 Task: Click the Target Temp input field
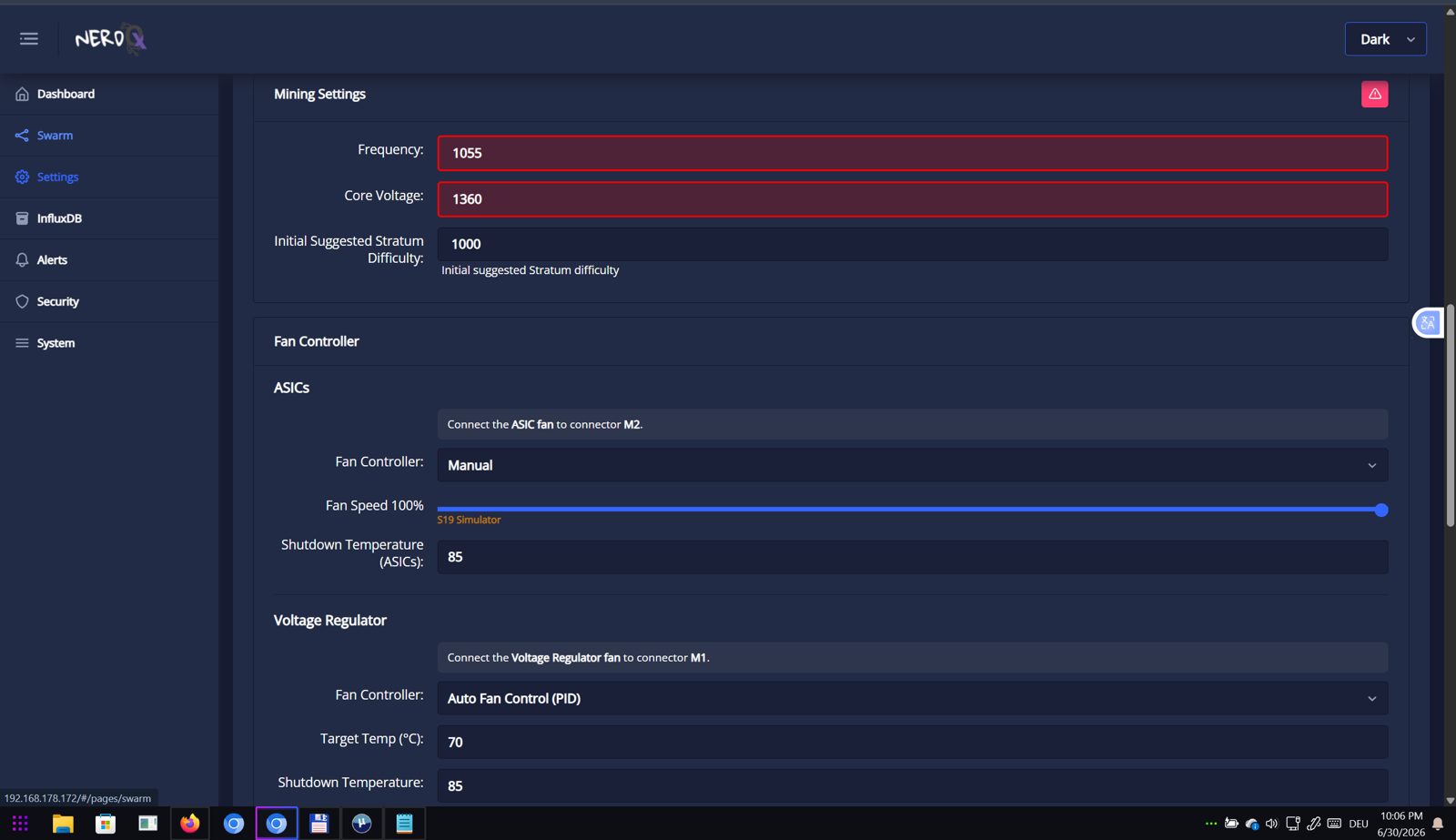pyautogui.click(x=913, y=742)
